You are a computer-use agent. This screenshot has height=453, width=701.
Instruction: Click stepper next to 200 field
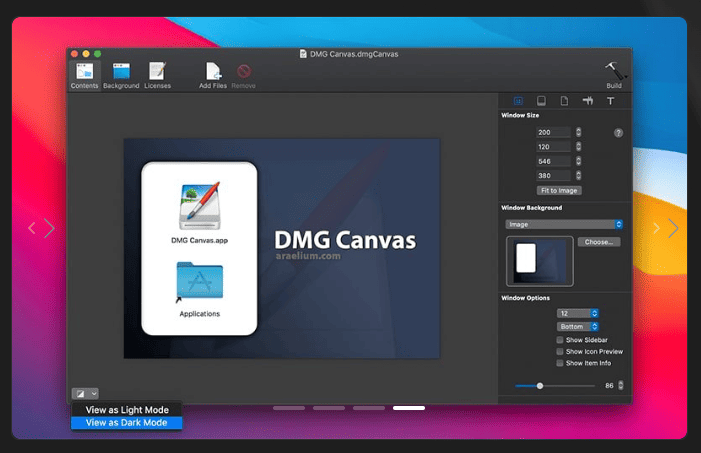[x=579, y=132]
